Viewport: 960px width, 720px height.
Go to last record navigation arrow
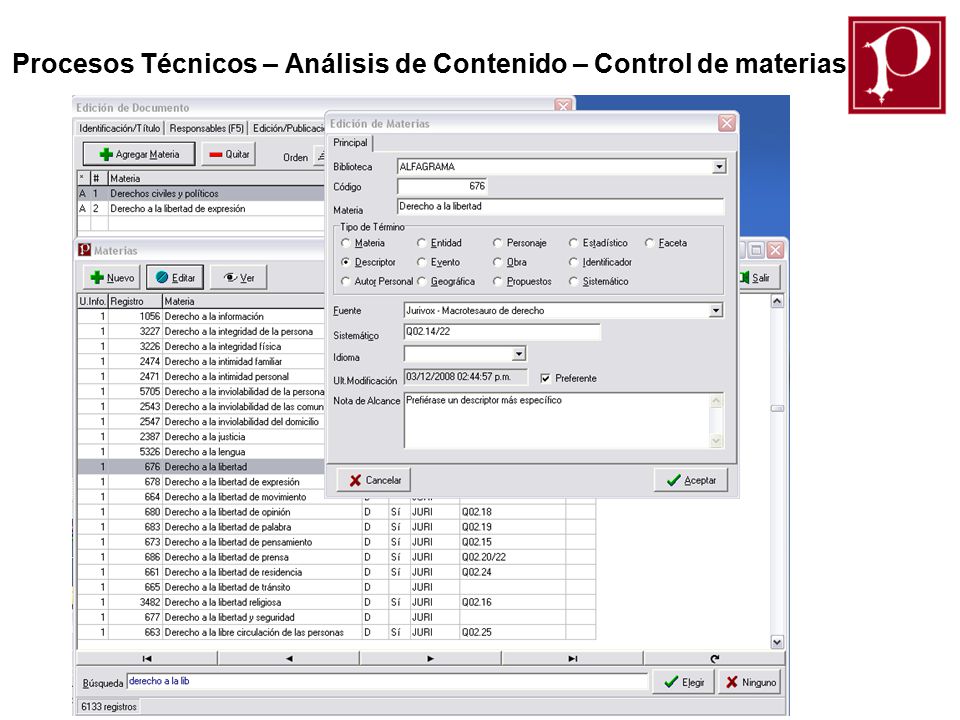(572, 658)
